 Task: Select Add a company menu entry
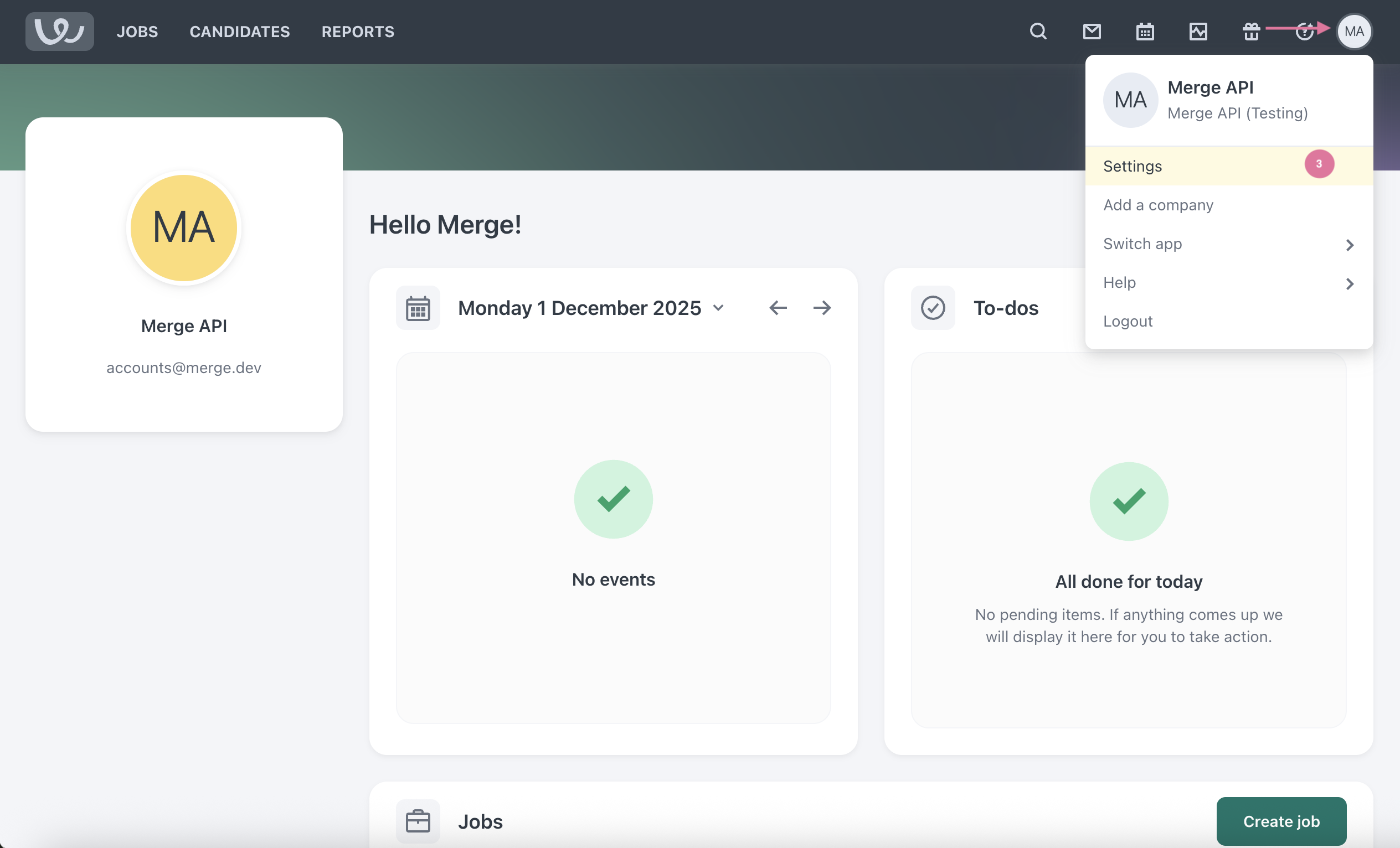1229,204
